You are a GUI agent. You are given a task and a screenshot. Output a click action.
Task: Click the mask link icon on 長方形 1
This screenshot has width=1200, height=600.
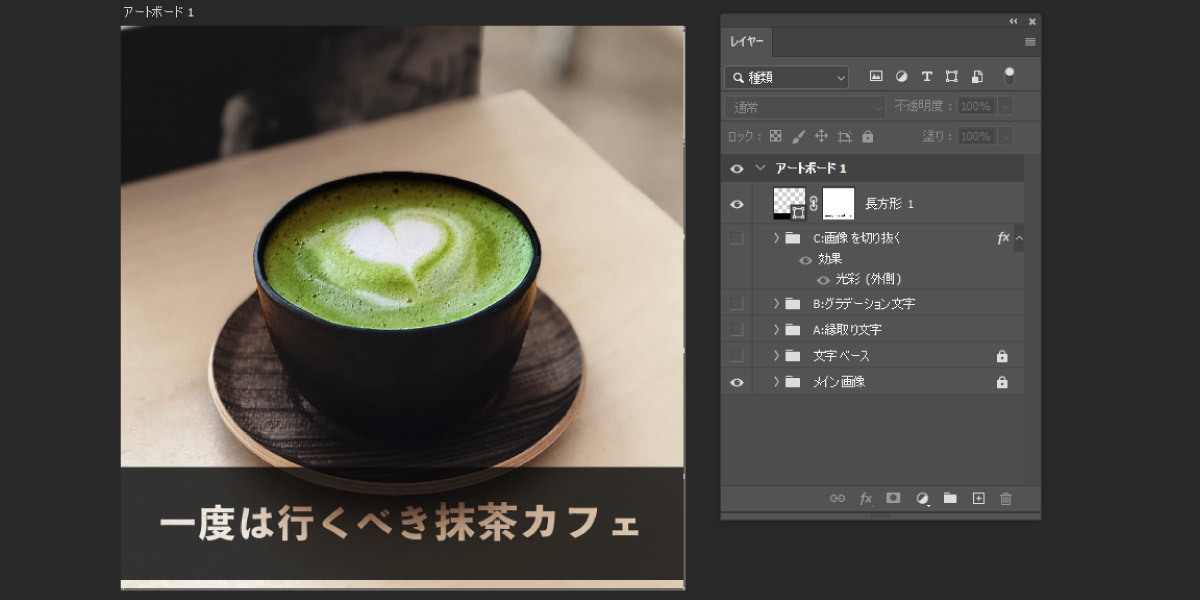(x=813, y=204)
